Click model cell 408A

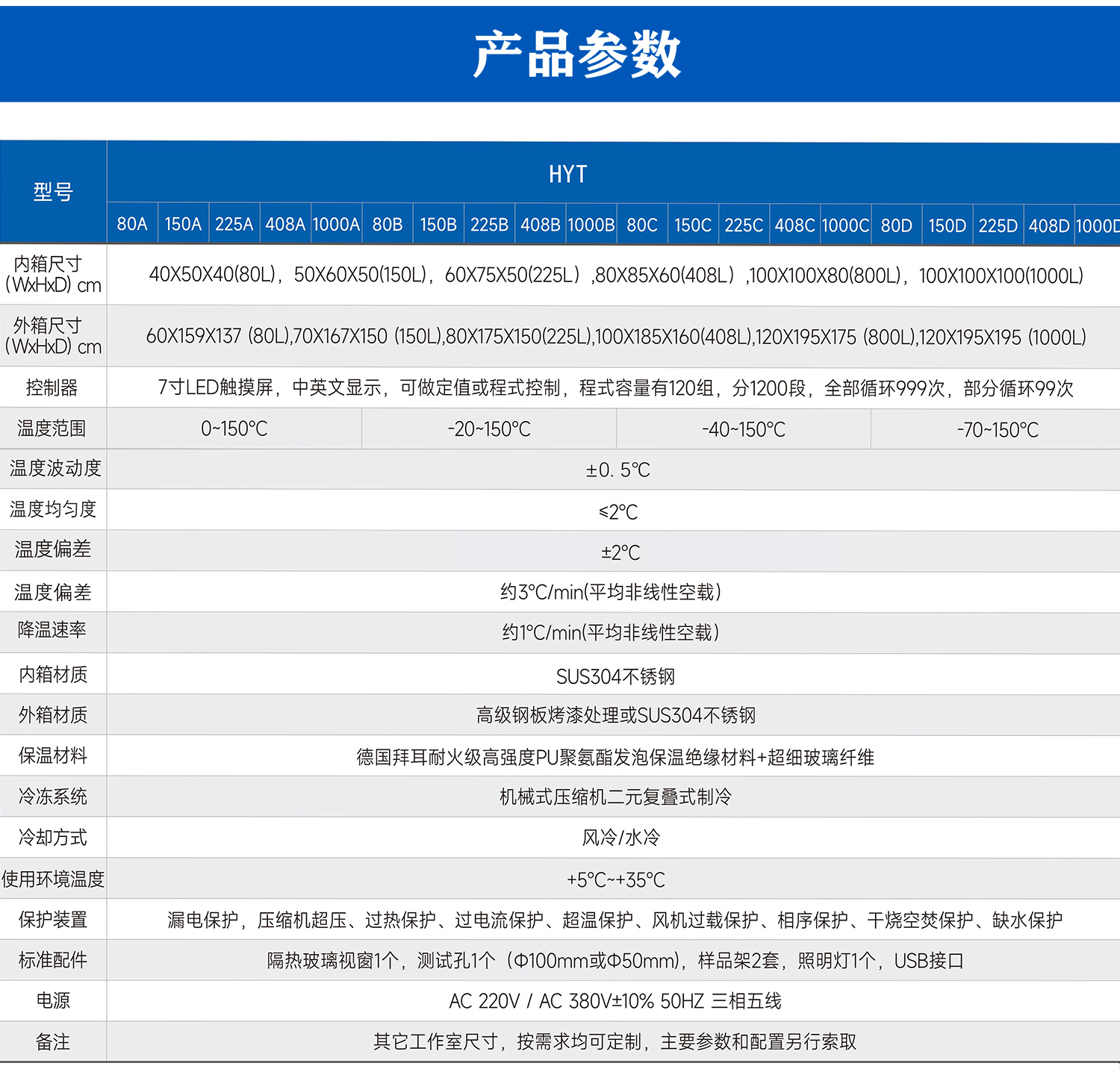[x=285, y=224]
